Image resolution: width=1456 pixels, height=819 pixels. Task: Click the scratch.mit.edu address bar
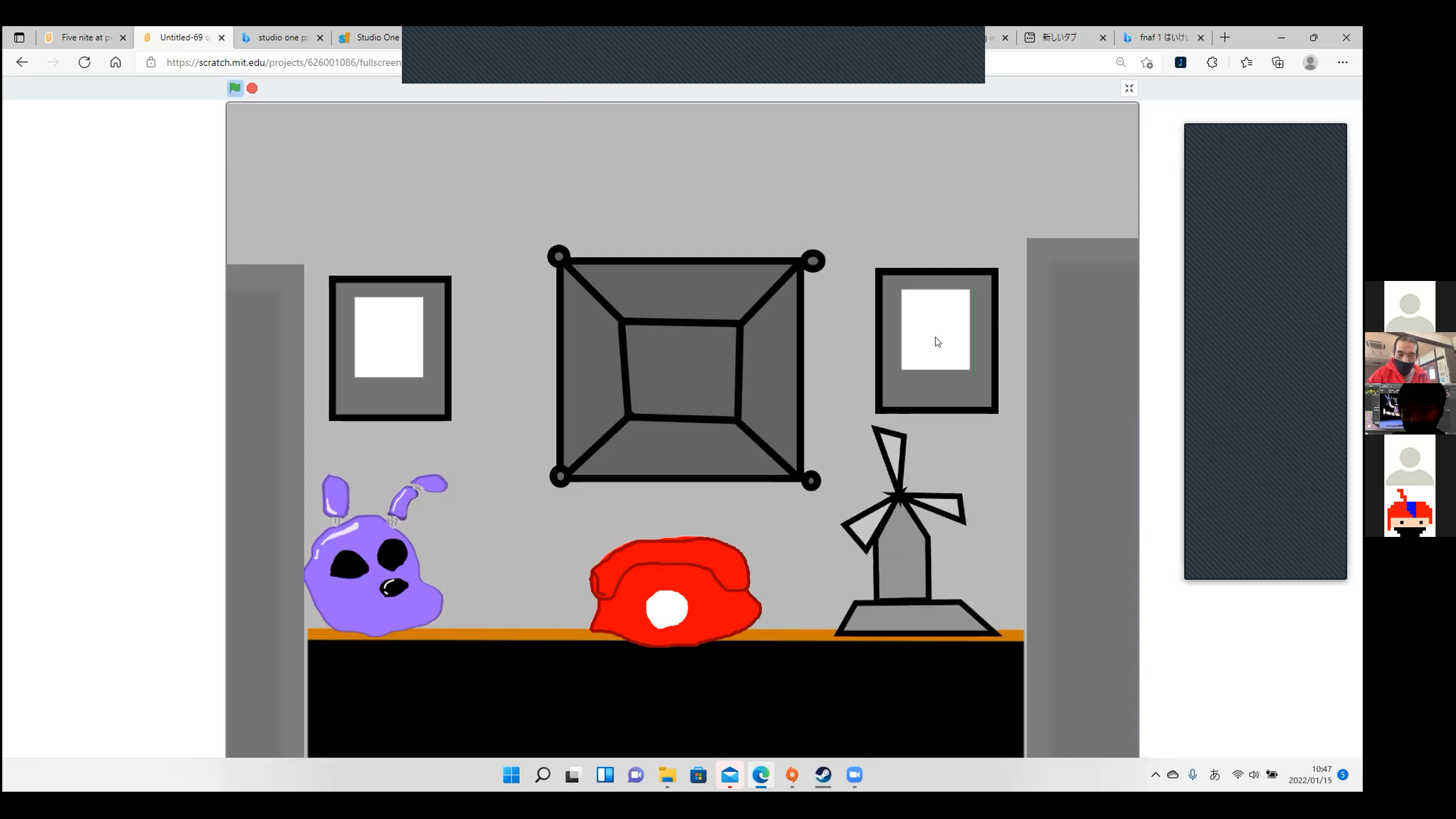[x=283, y=63]
